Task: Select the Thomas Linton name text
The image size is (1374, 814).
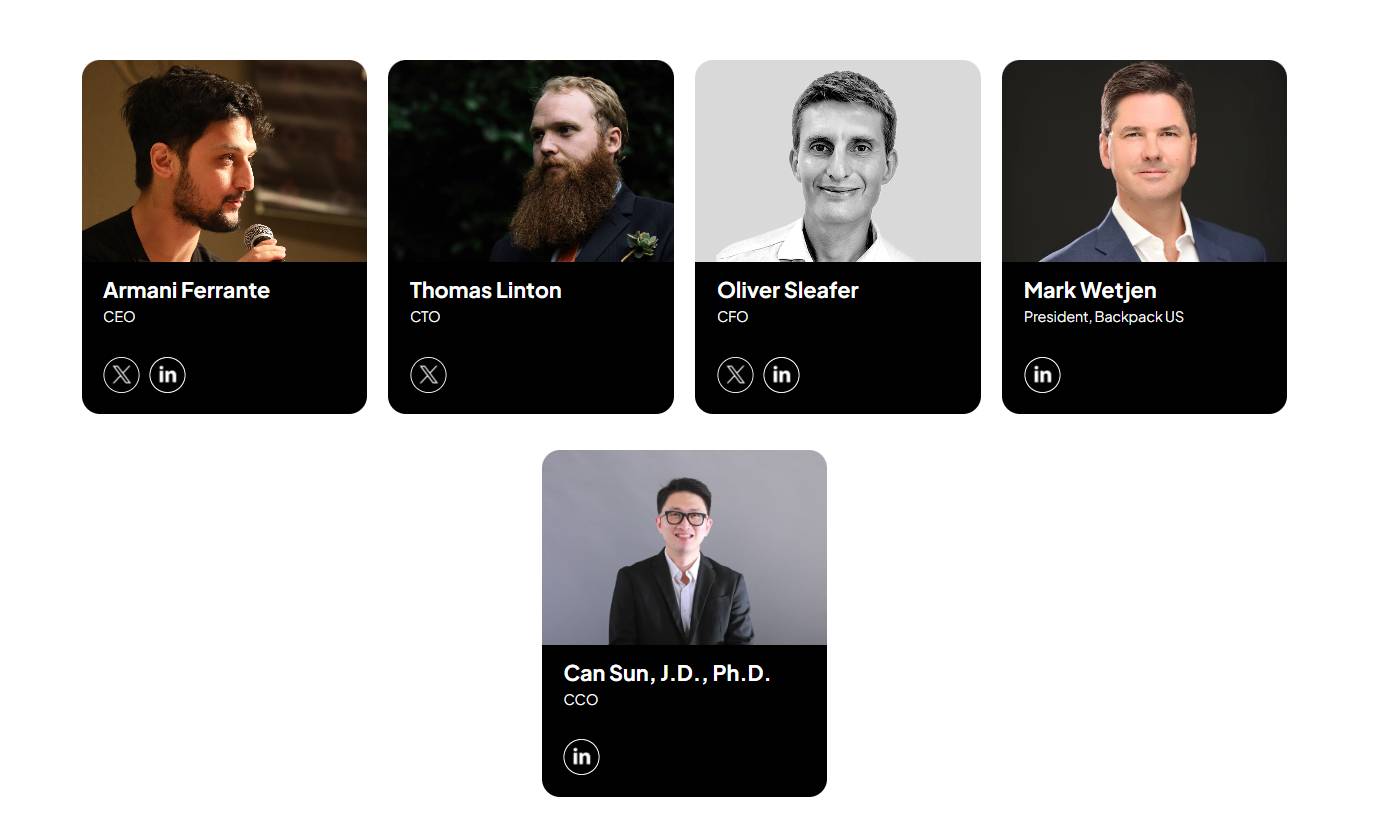Action: (x=485, y=290)
